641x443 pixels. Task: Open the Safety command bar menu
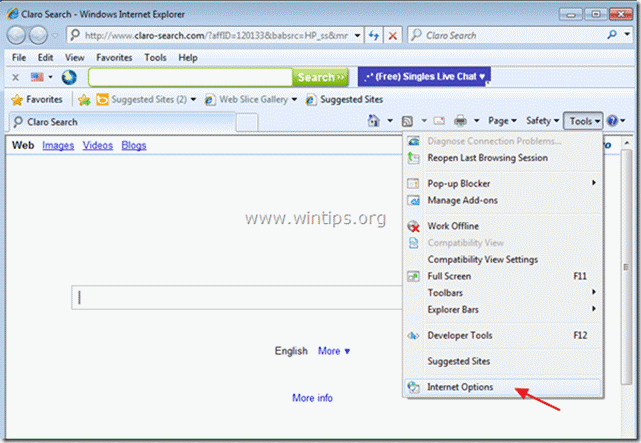542,121
